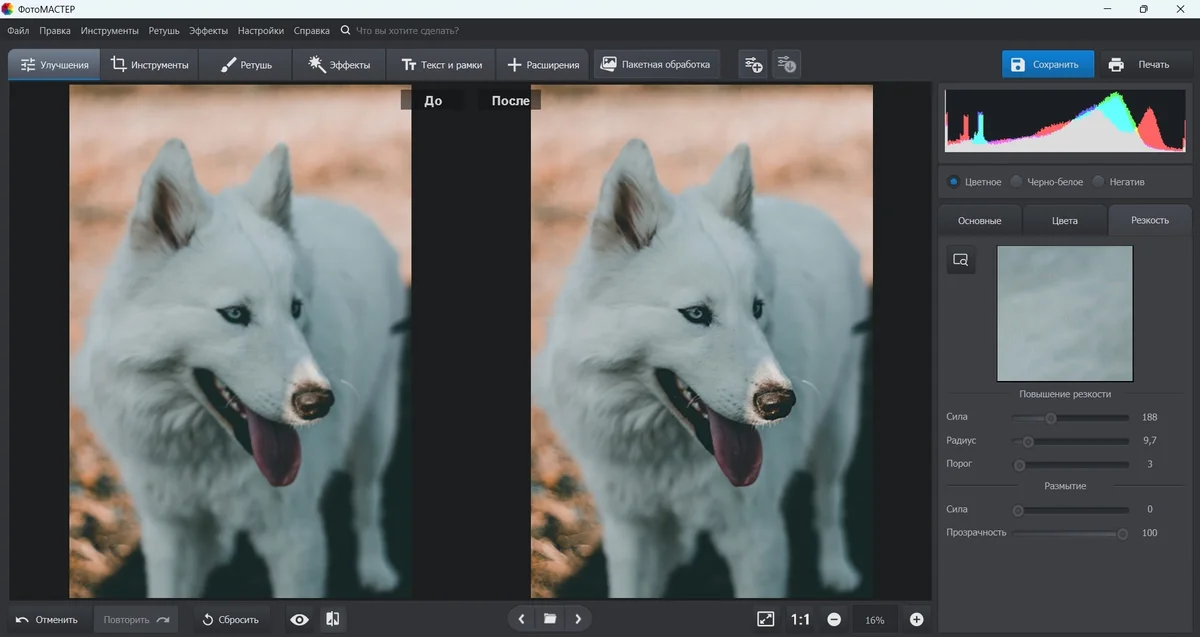
Task: Toggle original view with eye icon
Action: click(x=299, y=620)
